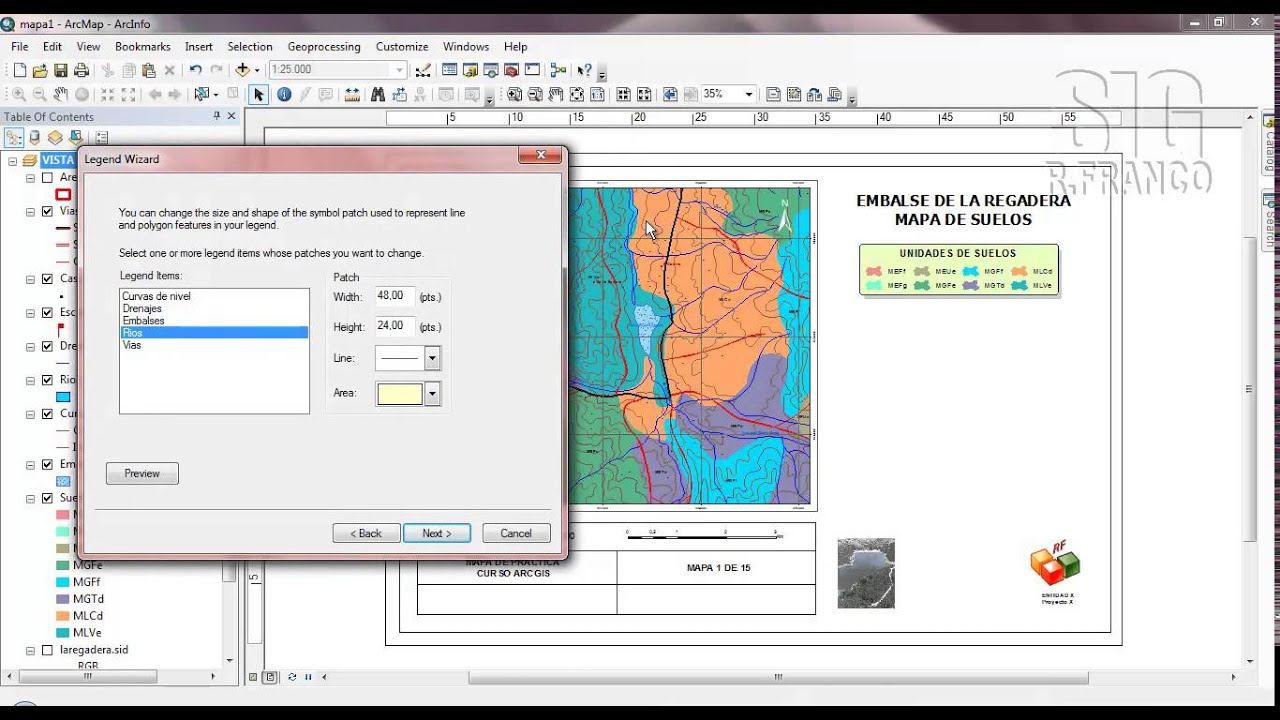The height and width of the screenshot is (720, 1280).
Task: Click the patch Height input field
Action: (395, 326)
